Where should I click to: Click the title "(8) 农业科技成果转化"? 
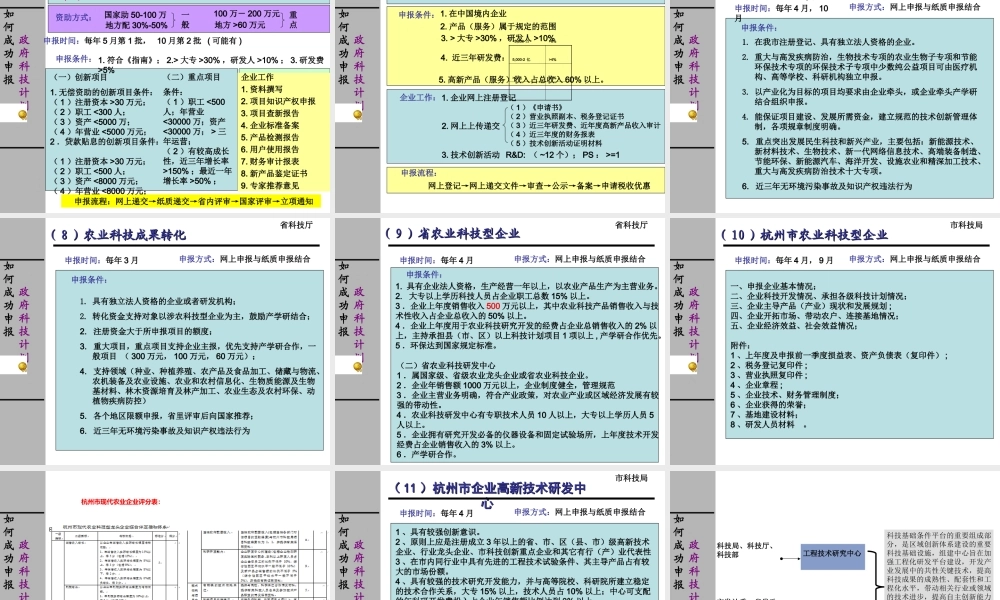click(119, 235)
